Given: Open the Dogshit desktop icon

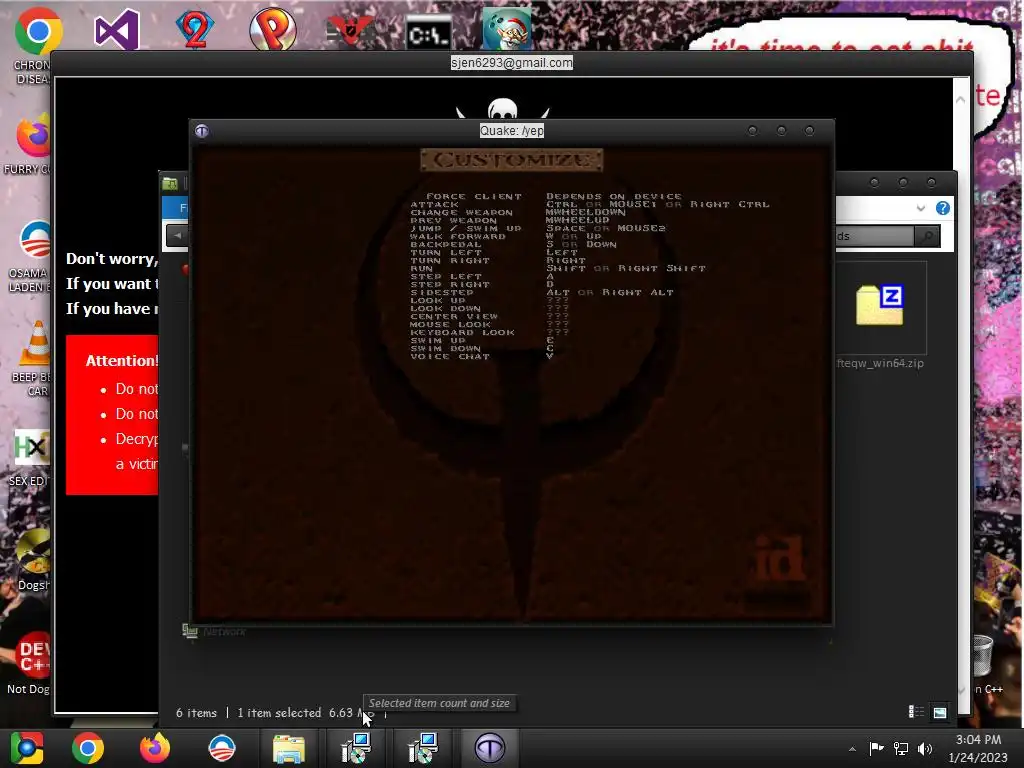Looking at the screenshot, I should (x=33, y=551).
